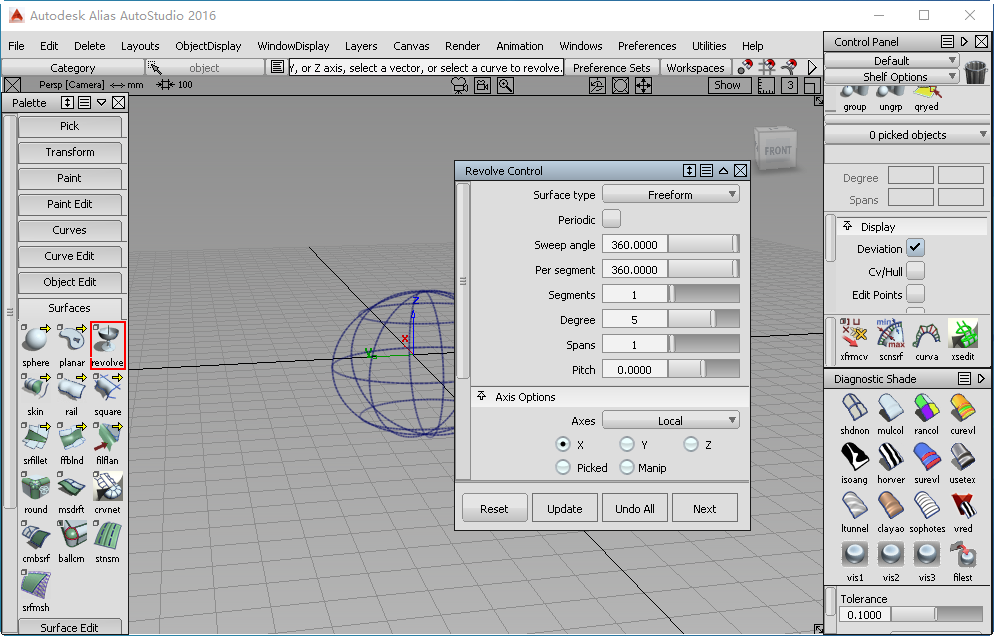The height and width of the screenshot is (636, 994).
Task: Open the Surface type Freeform dropdown
Action: click(671, 195)
